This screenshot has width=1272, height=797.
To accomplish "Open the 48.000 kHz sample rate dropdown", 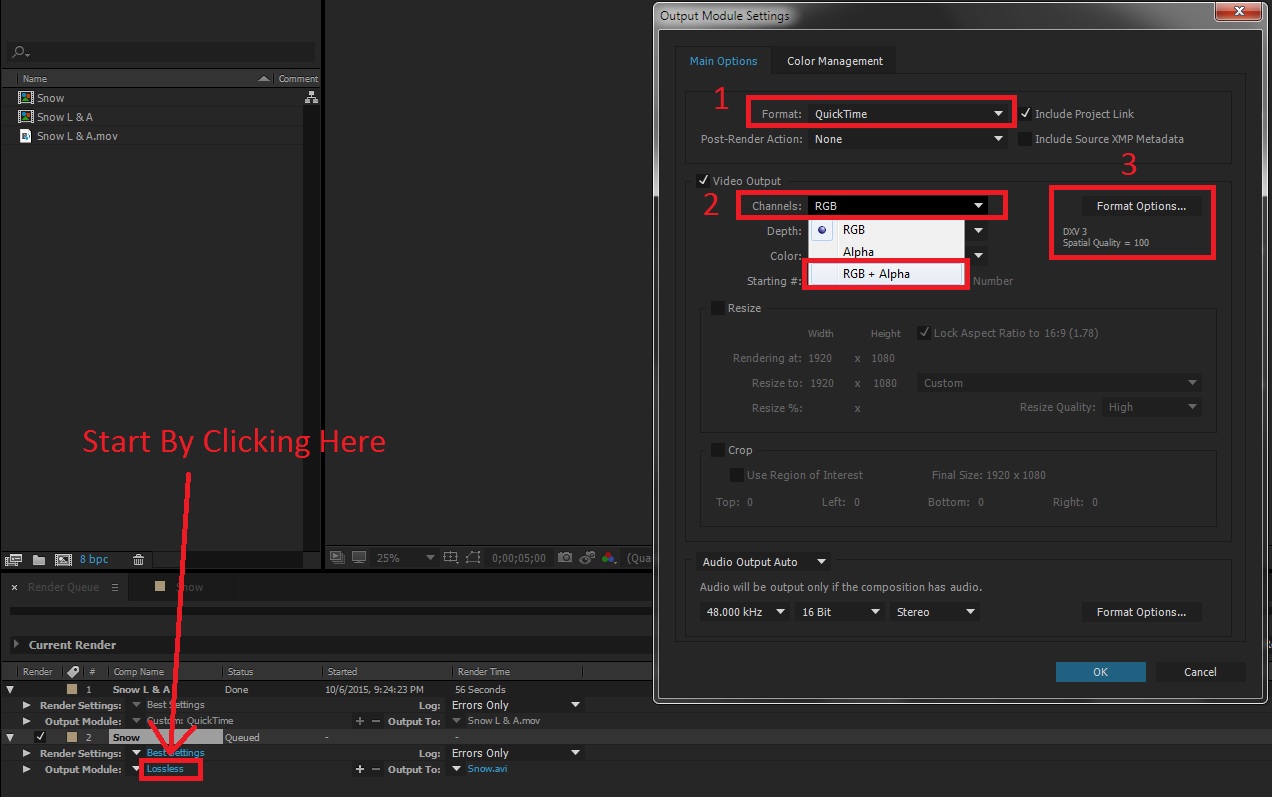I will [x=743, y=612].
